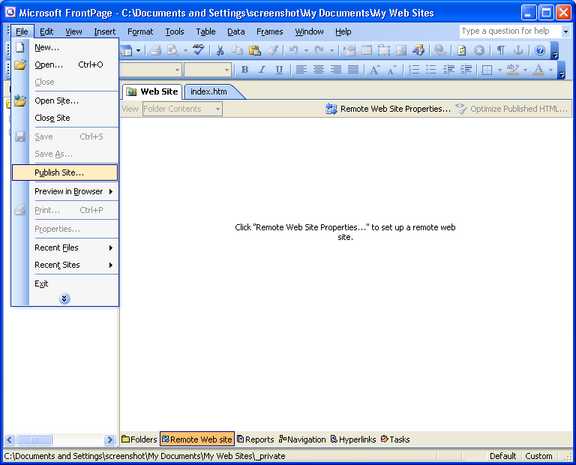
Task: Click the Refresh page icon
Action: (x=461, y=50)
